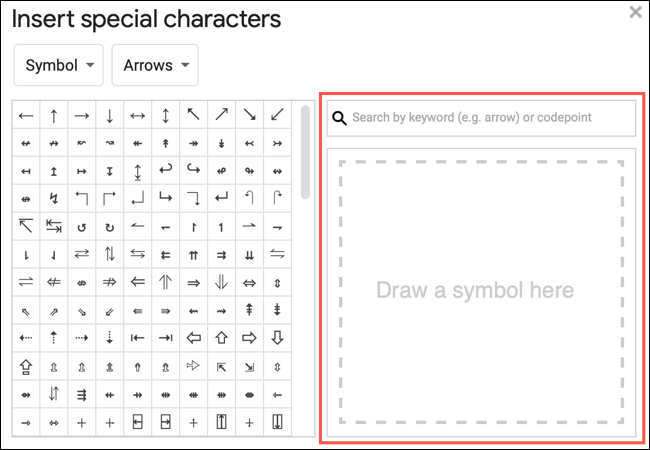Screen dimensions: 650x450
Task: Select the hooked return left arrow
Action: (166, 171)
